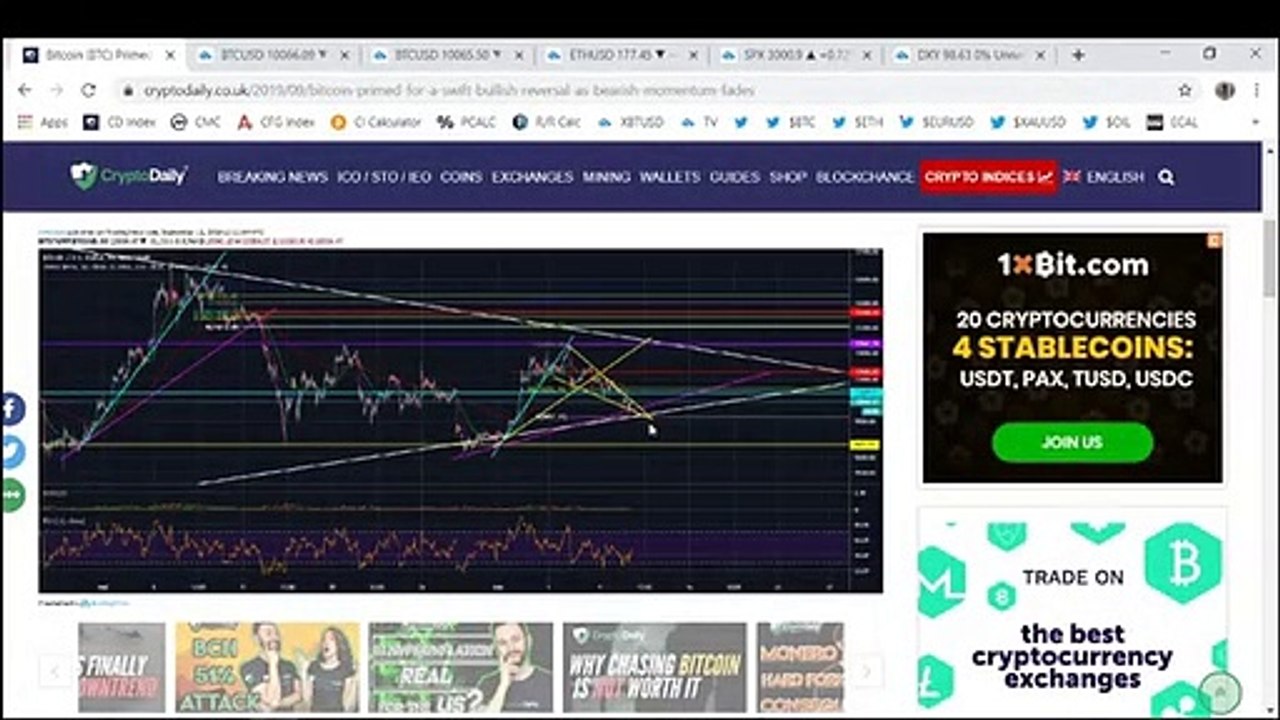Screen dimensions: 1280x720
Task: Reload the current page
Action: pos(88,90)
